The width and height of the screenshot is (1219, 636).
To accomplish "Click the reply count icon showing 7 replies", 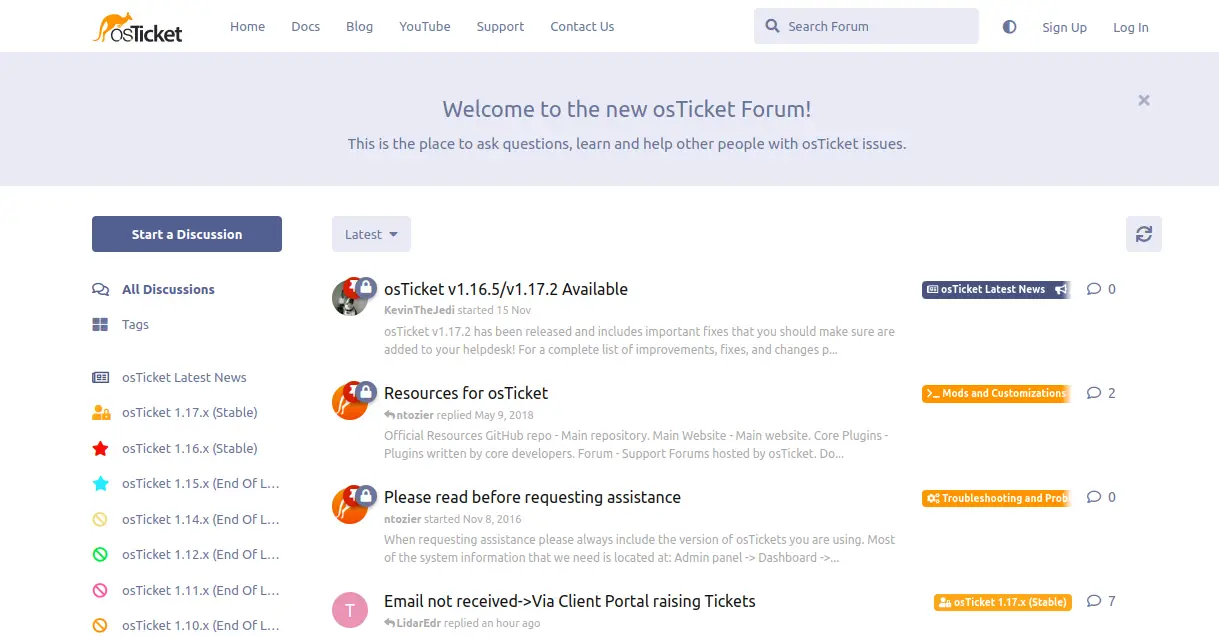I will pos(1094,601).
